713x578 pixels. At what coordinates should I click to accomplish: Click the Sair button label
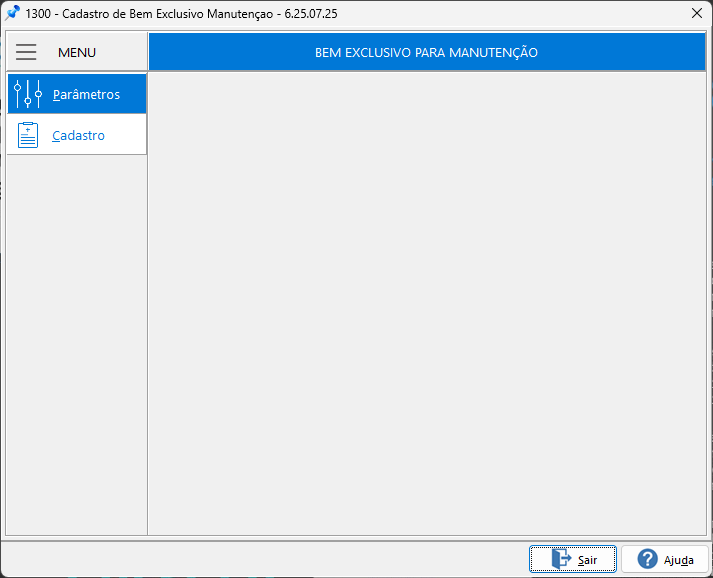587,560
